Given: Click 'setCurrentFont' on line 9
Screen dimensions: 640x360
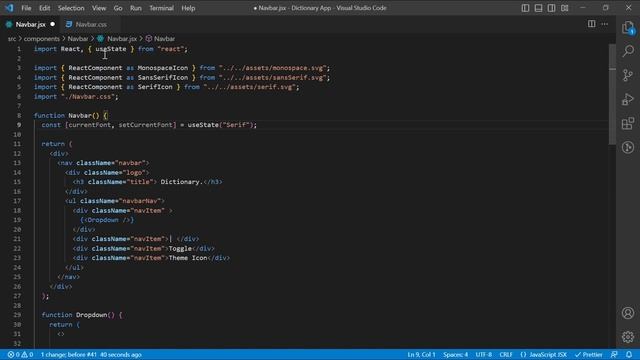Looking at the screenshot, I should (x=146, y=125).
